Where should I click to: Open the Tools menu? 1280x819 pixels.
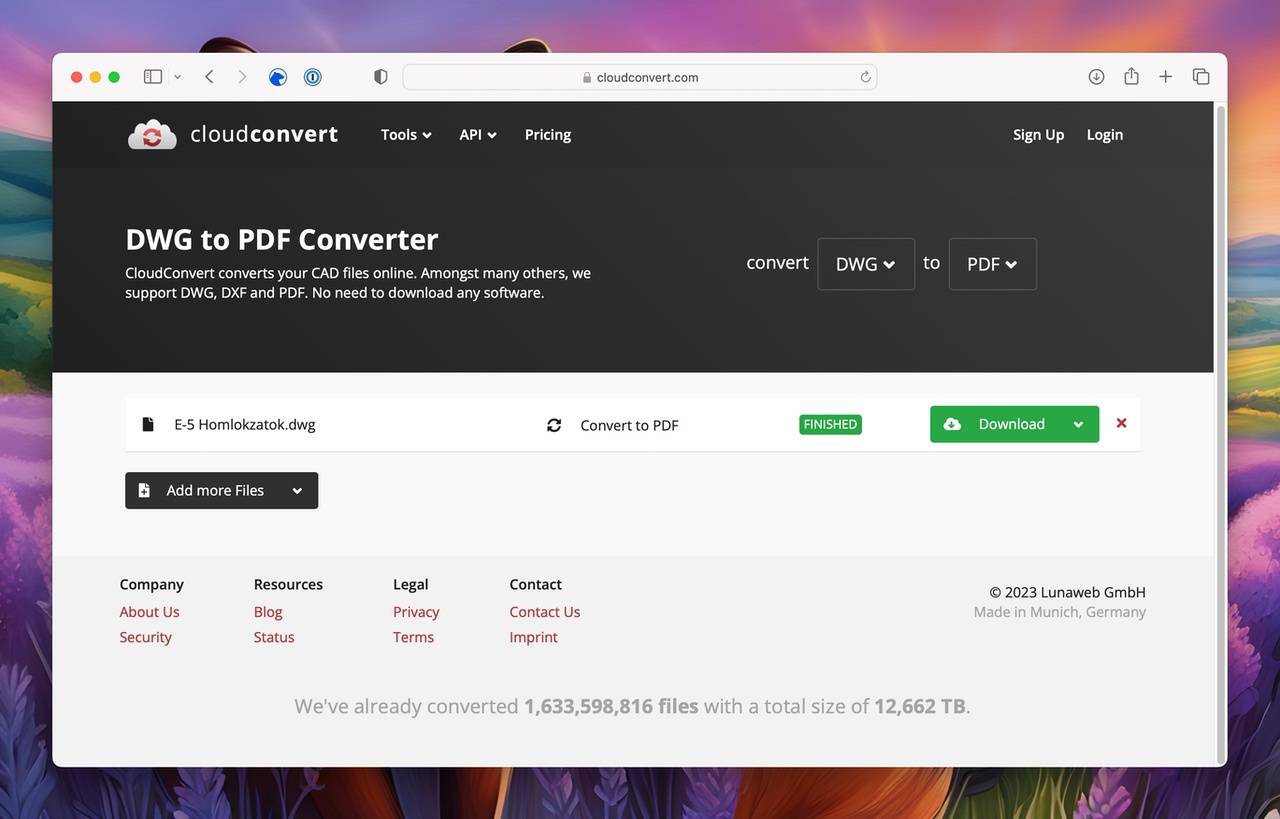point(406,135)
